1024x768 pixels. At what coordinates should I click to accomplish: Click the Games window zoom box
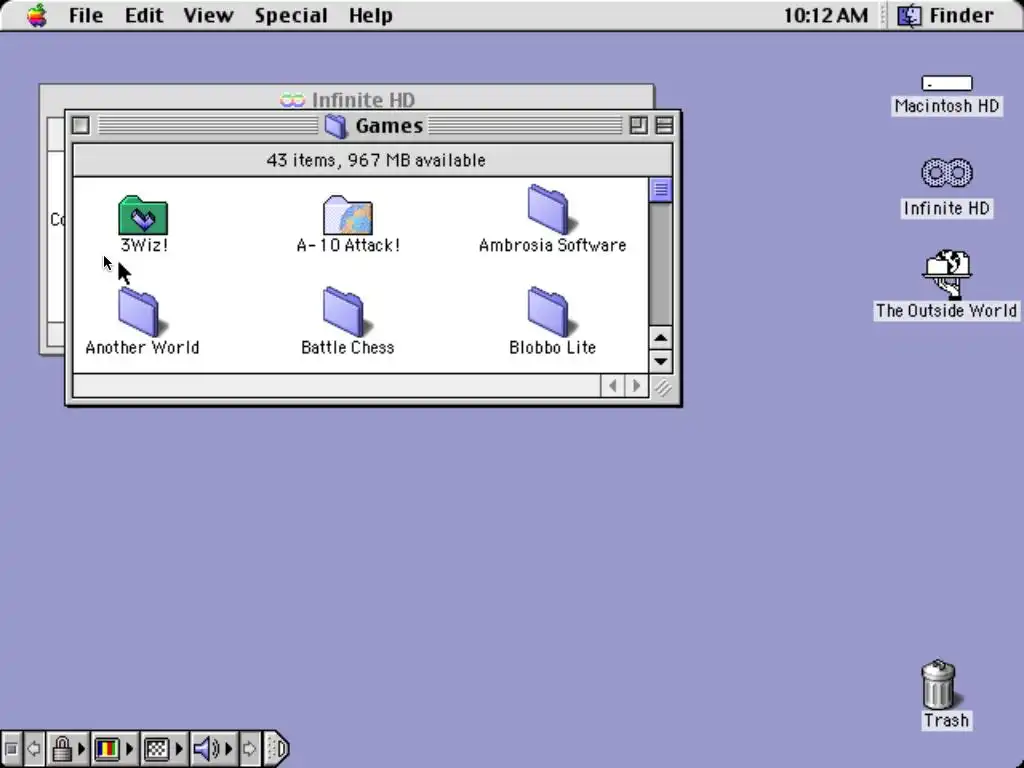pos(638,125)
